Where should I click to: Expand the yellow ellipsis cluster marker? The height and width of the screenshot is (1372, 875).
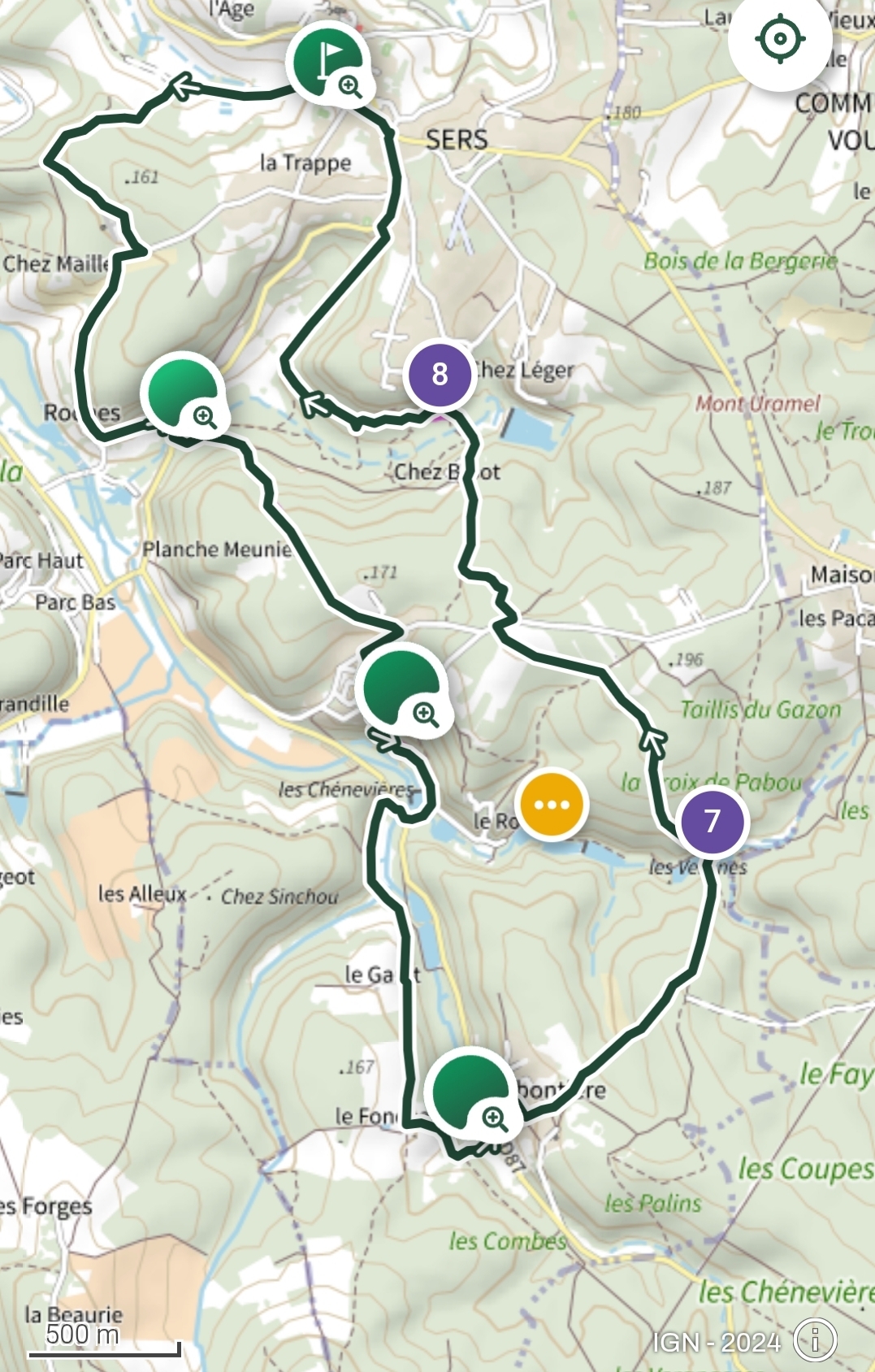552,805
